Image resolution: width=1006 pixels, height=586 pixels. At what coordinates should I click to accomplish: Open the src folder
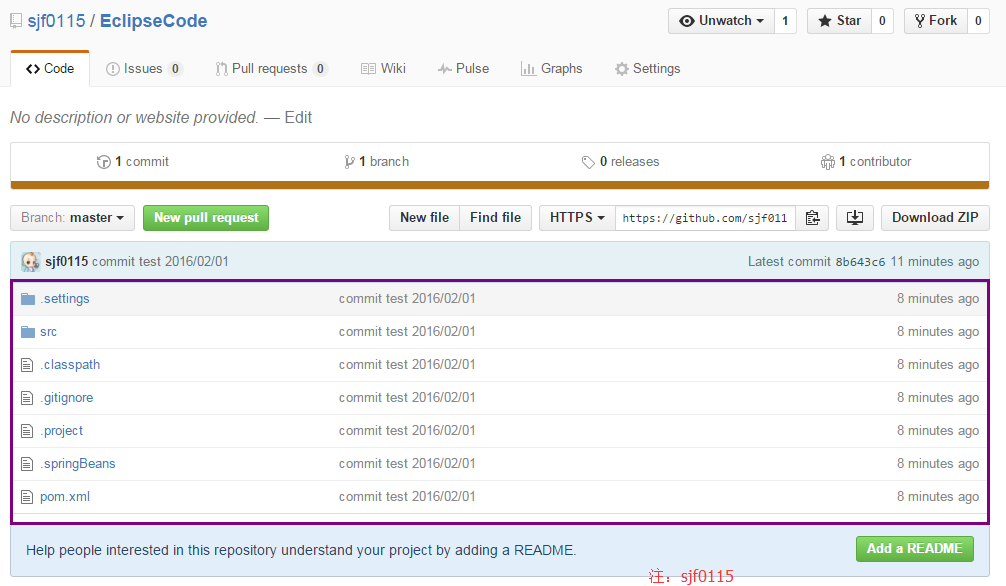(x=48, y=332)
